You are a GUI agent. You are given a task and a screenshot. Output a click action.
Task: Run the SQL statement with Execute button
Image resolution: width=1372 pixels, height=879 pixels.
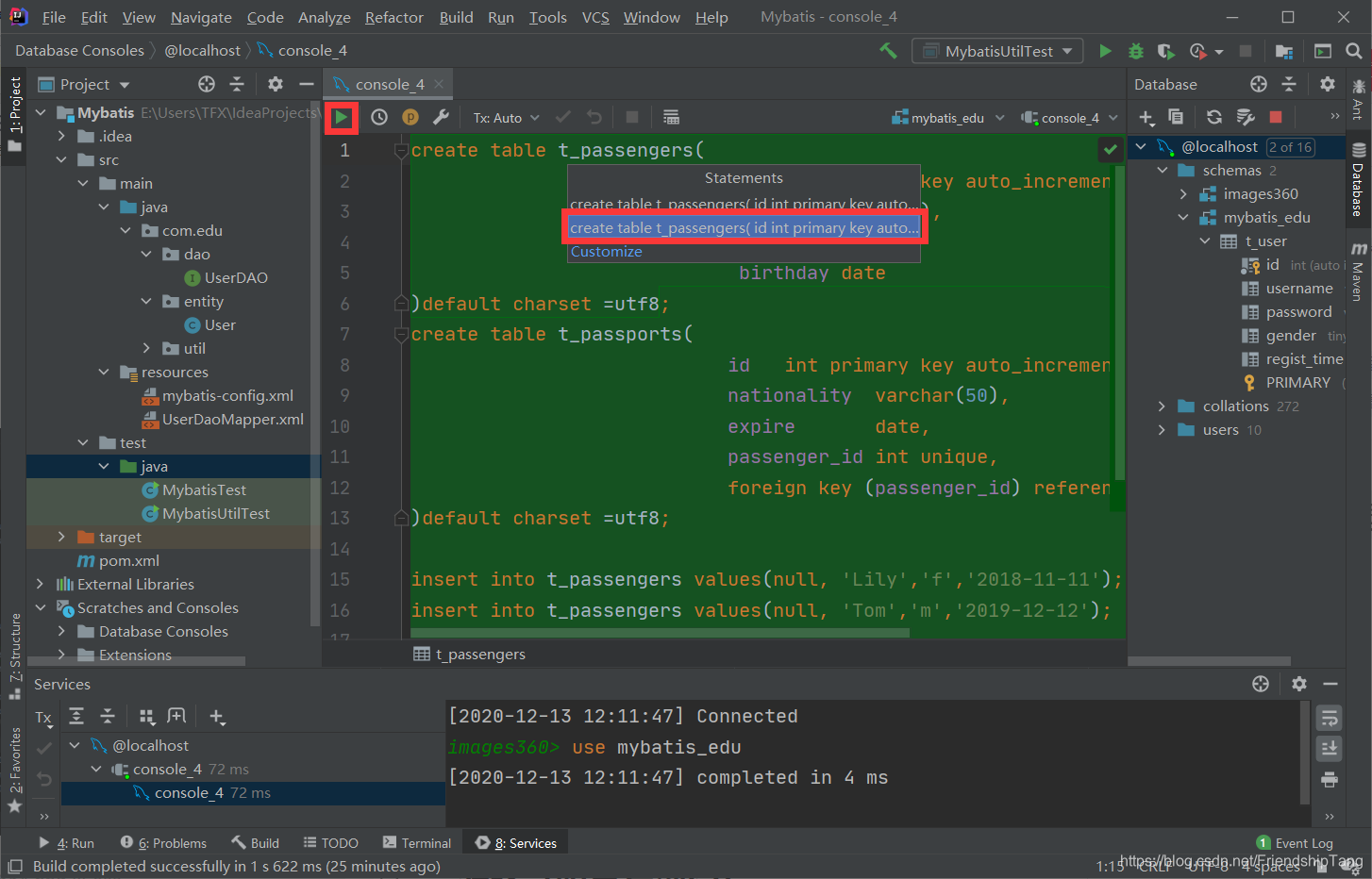tap(342, 118)
